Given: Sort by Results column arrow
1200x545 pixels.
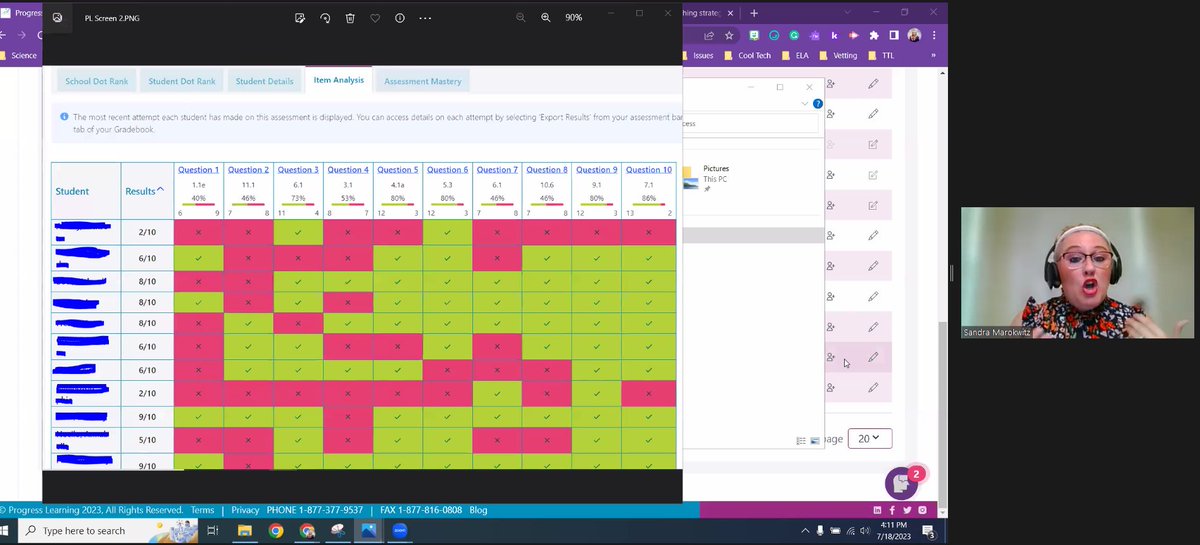Looking at the screenshot, I should click(161, 190).
